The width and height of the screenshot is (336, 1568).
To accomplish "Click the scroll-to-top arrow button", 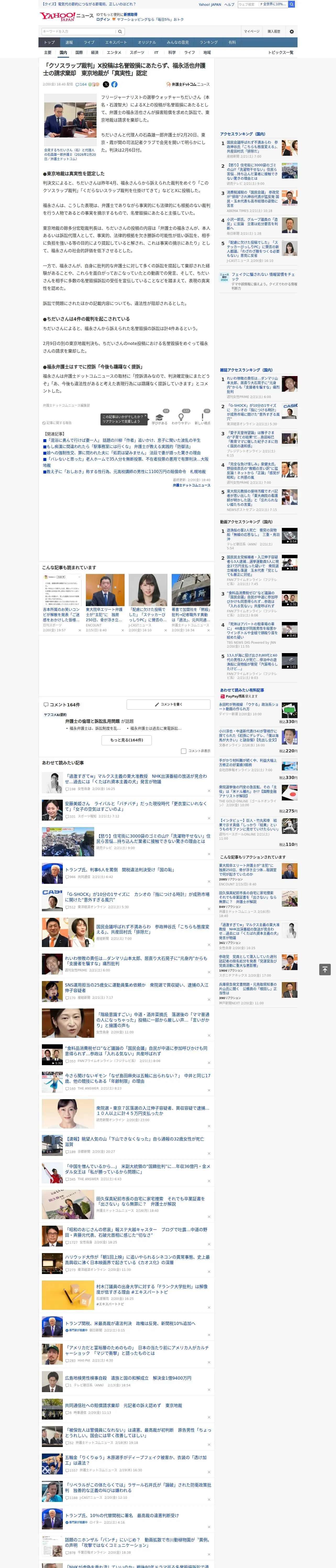I will coord(325,970).
